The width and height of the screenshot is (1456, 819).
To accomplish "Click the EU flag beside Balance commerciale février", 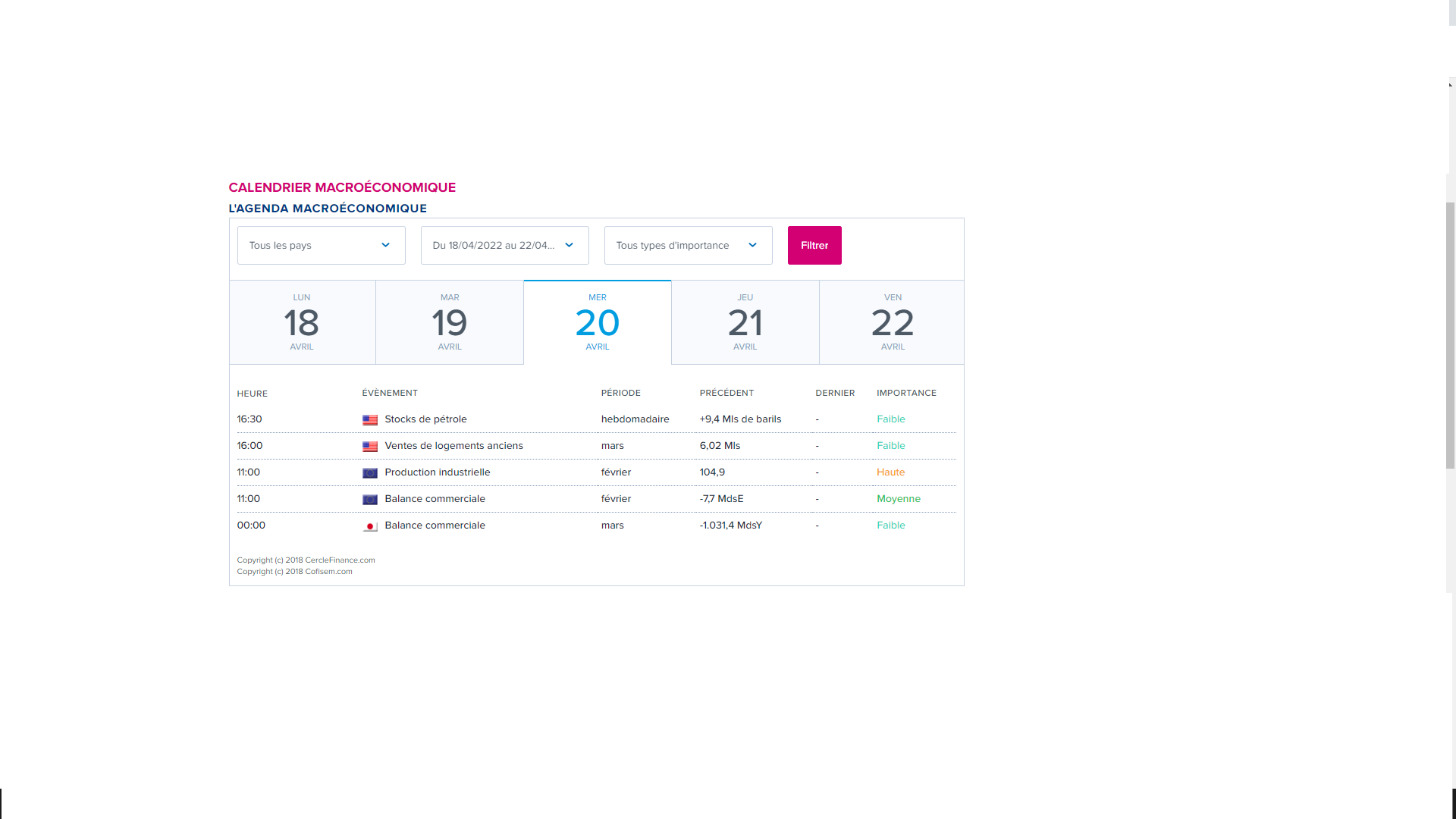I will pos(369,500).
